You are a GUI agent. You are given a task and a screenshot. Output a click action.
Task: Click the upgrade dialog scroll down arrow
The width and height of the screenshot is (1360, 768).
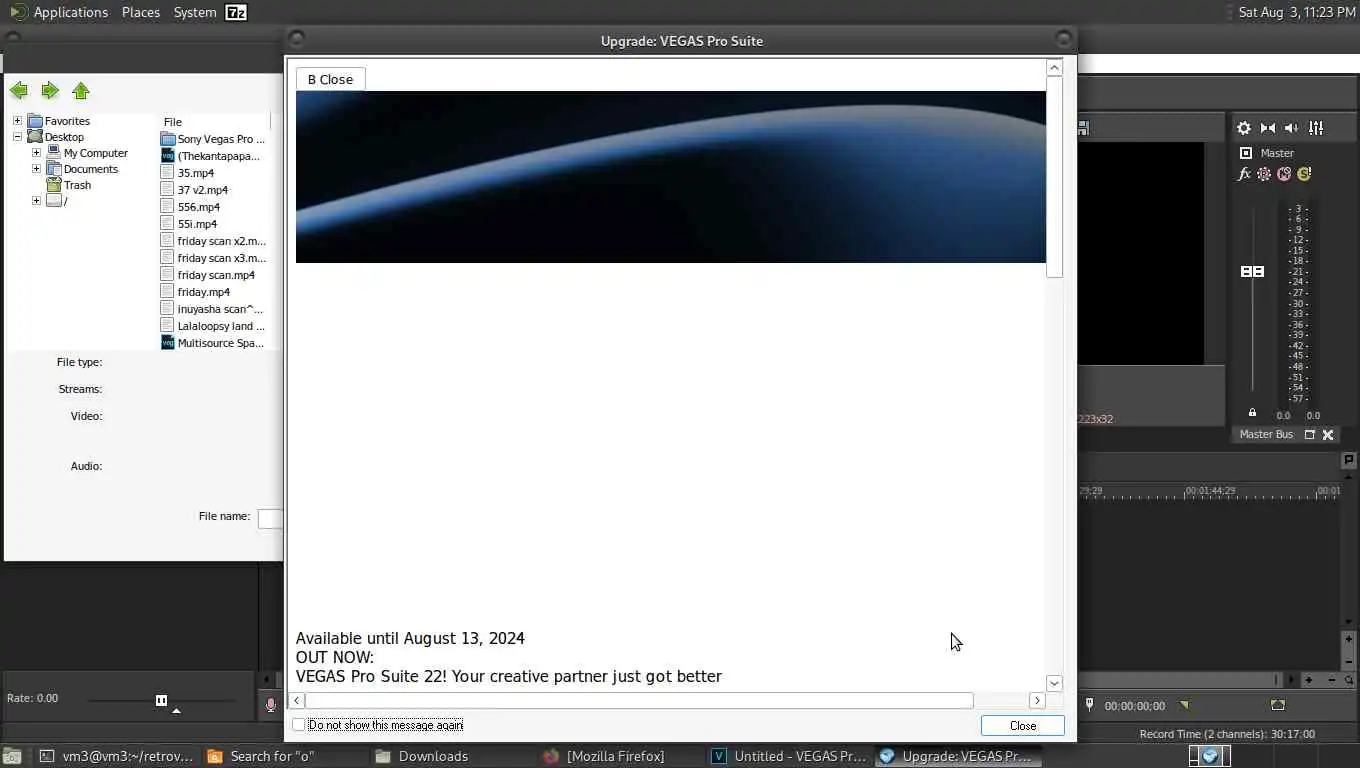pos(1054,683)
